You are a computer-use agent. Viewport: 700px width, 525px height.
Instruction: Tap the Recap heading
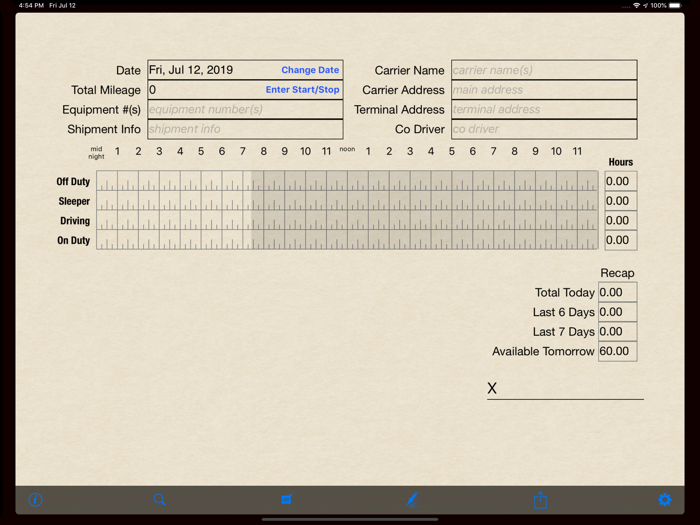pyautogui.click(x=617, y=273)
